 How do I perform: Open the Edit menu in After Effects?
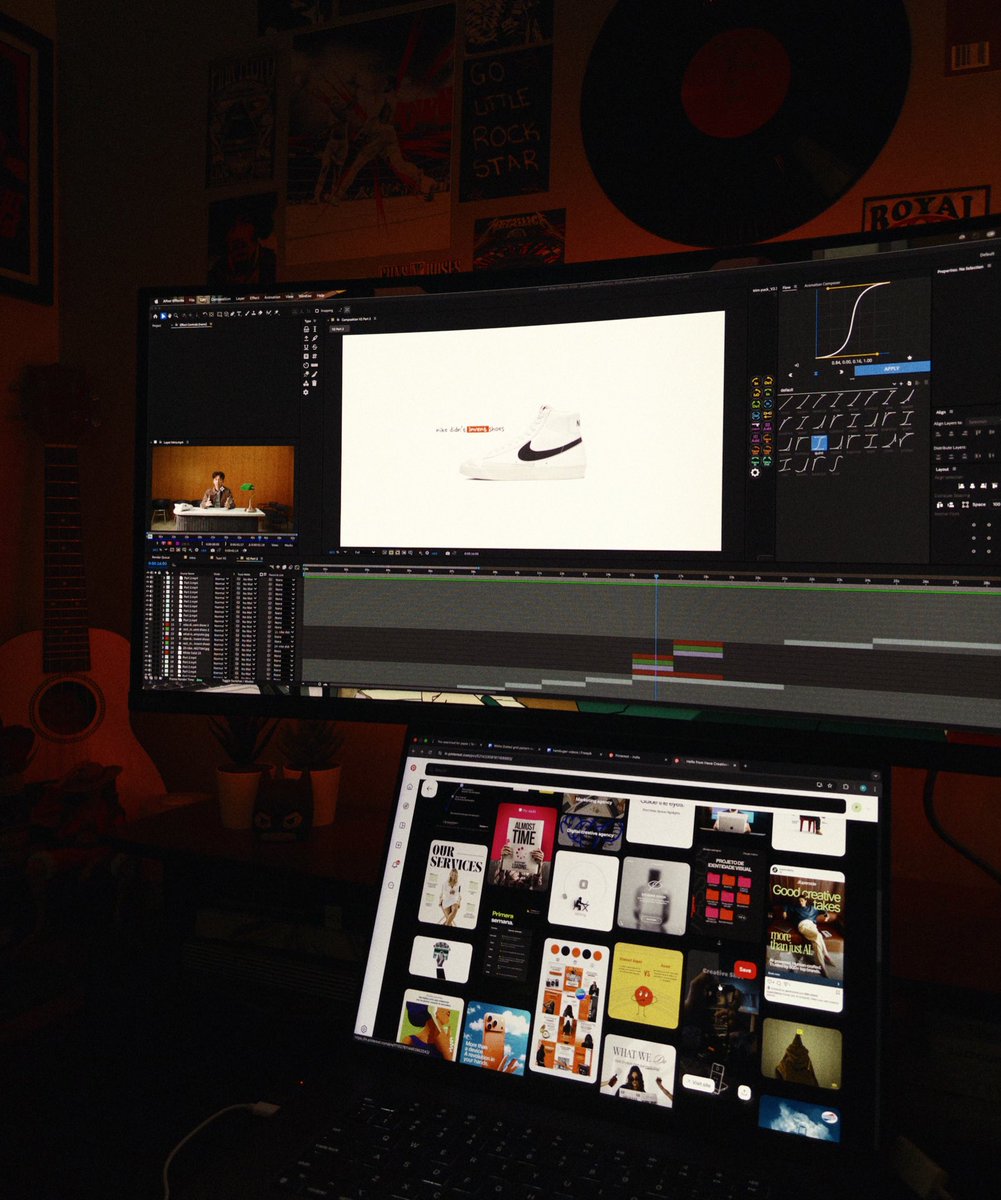(x=204, y=299)
